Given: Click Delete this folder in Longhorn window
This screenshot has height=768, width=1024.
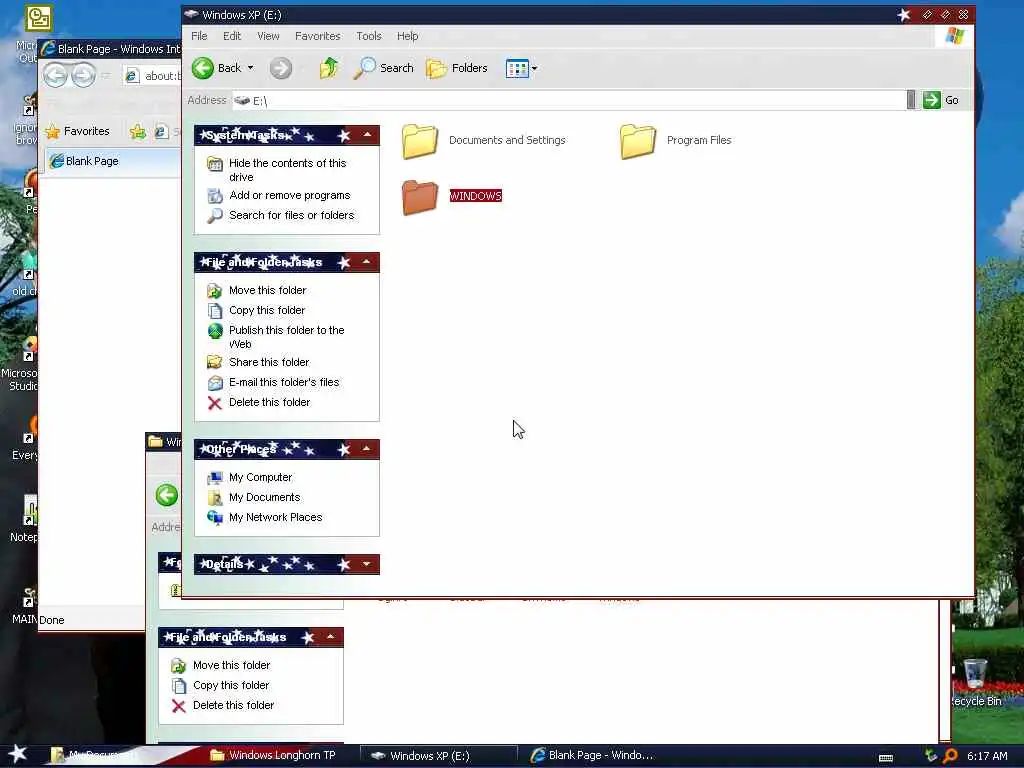Looking at the screenshot, I should click(233, 705).
